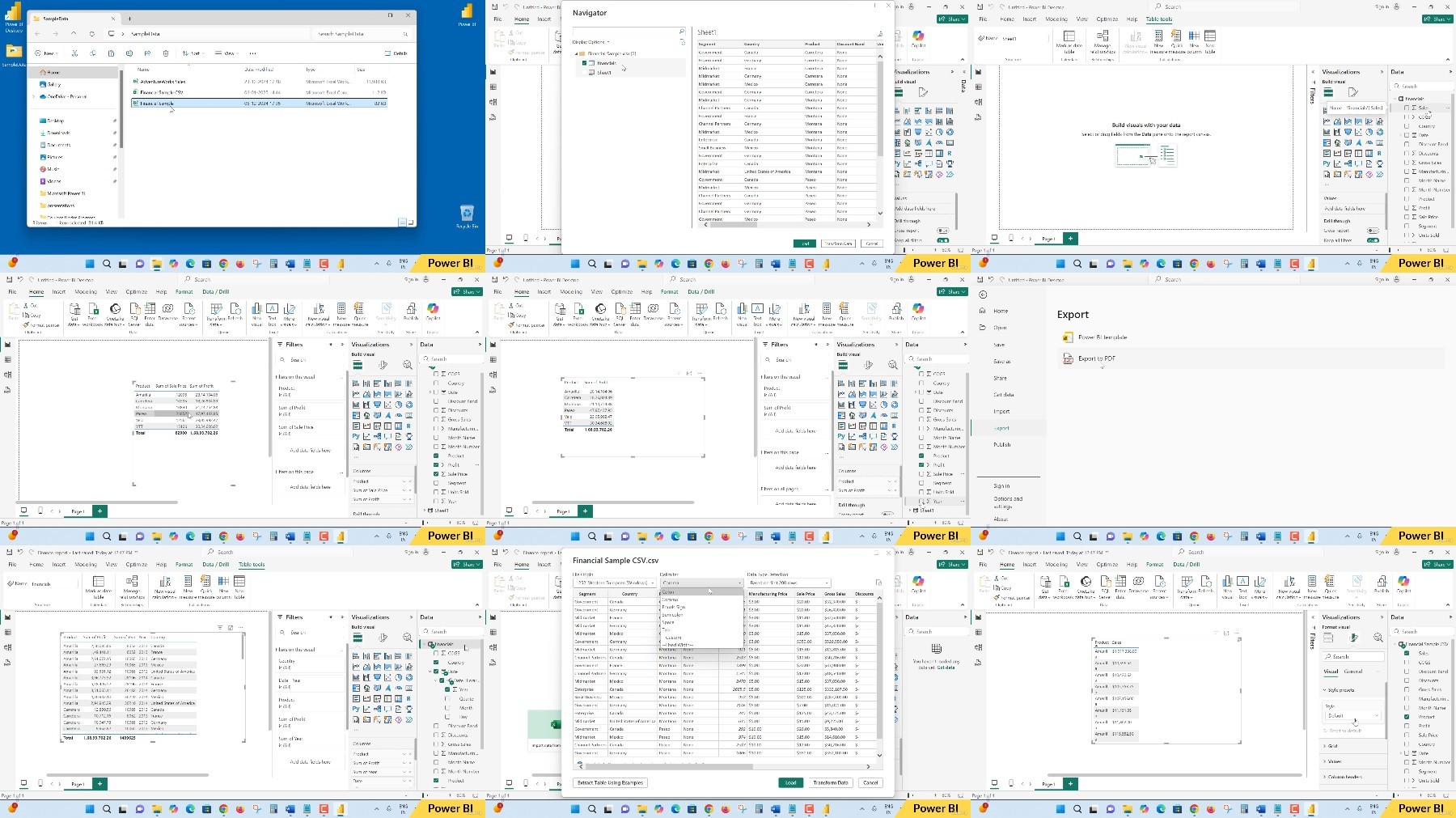Viewport: 1456px width, 818px height.
Task: Check the Sheet1 box in Navigator
Action: [x=584, y=73]
